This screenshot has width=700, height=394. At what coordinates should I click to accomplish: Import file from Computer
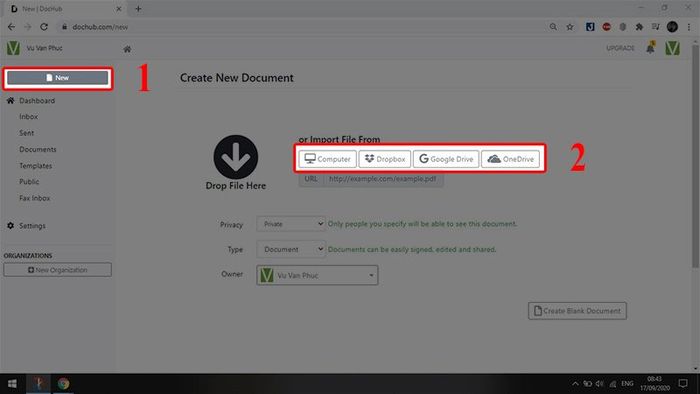(328, 159)
